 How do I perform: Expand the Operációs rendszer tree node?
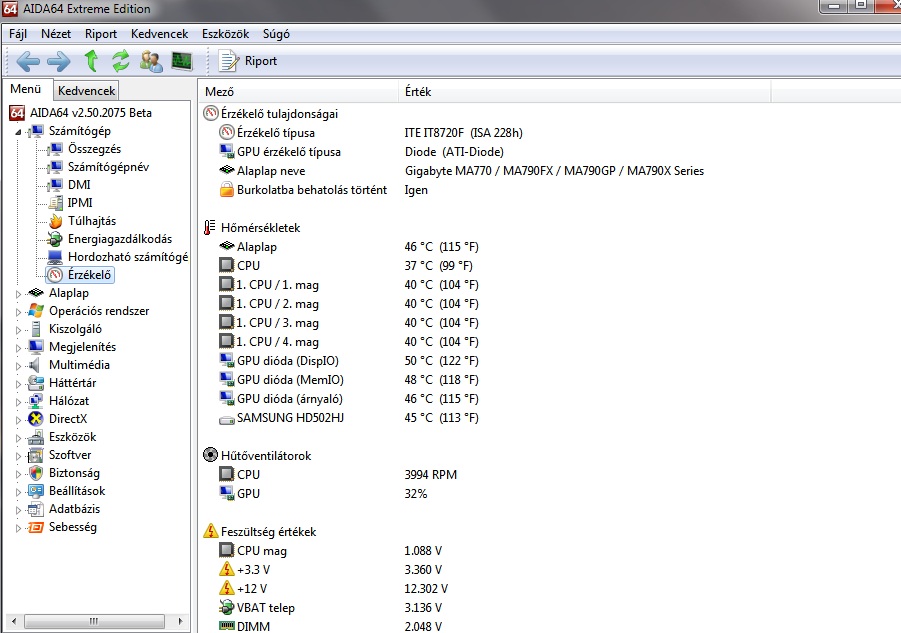(18, 312)
